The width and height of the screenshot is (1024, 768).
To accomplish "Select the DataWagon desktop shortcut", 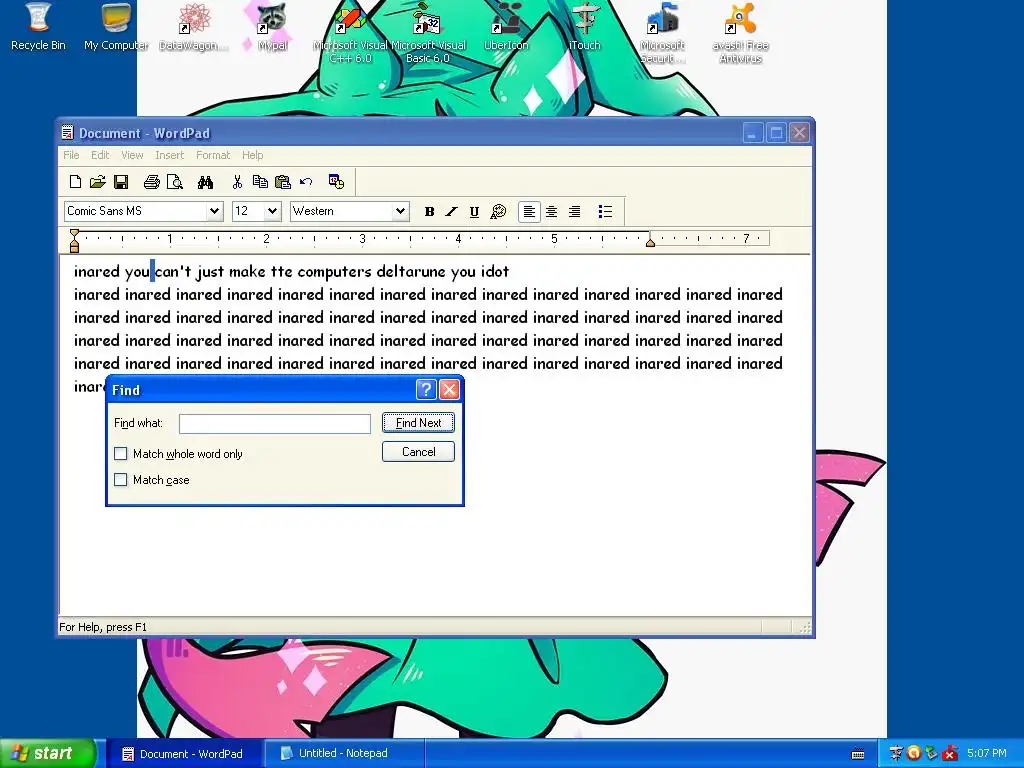I will pyautogui.click(x=194, y=27).
